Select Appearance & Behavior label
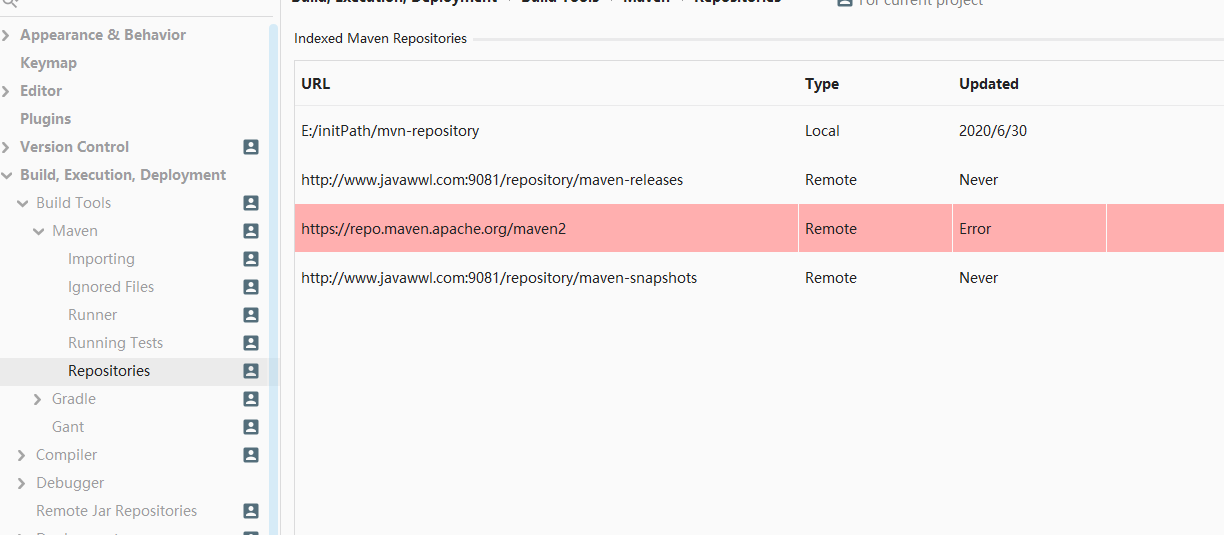This screenshot has width=1224, height=535. (103, 35)
